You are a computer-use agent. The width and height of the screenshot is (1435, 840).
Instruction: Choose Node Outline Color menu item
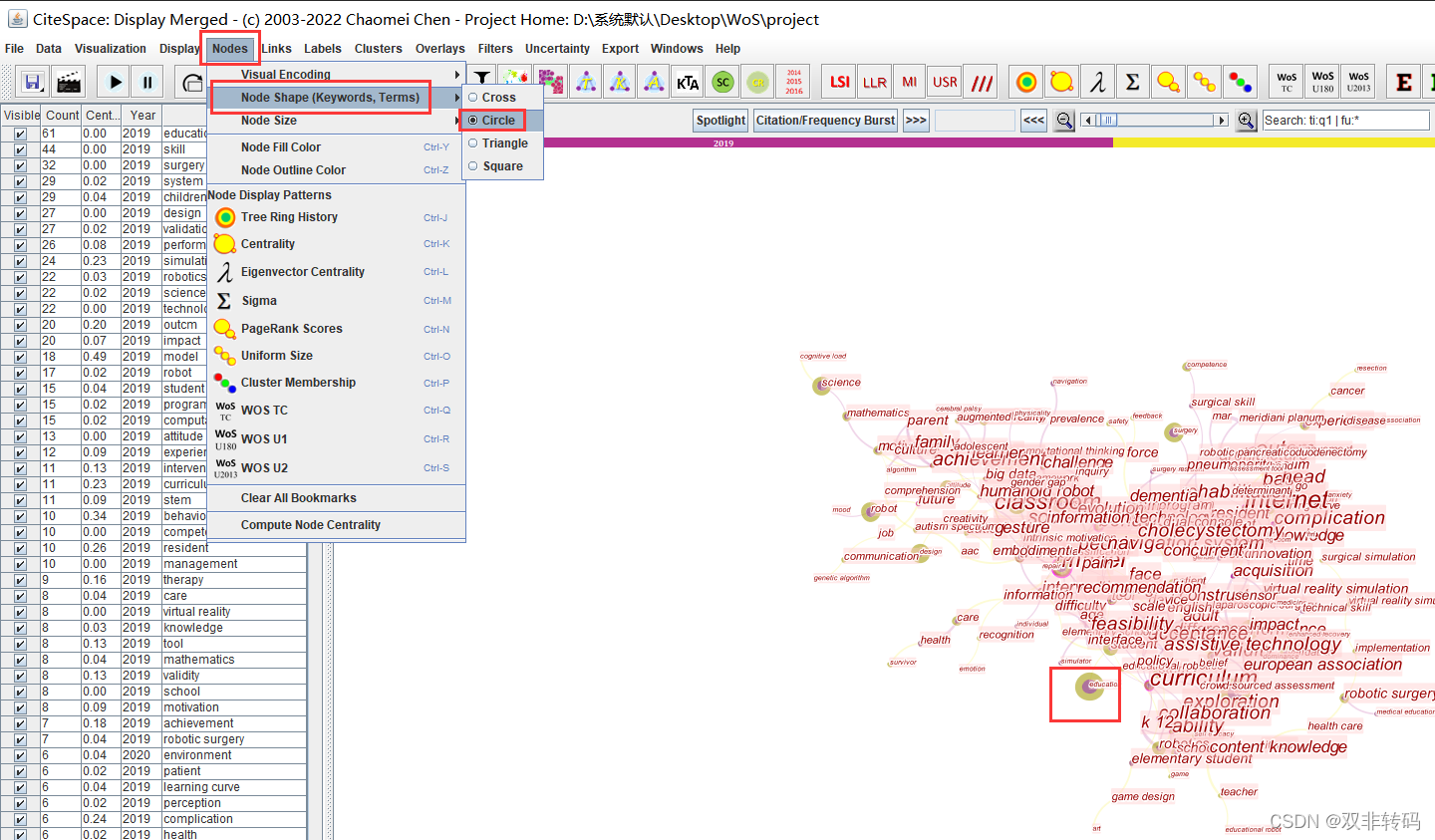pyautogui.click(x=337, y=170)
